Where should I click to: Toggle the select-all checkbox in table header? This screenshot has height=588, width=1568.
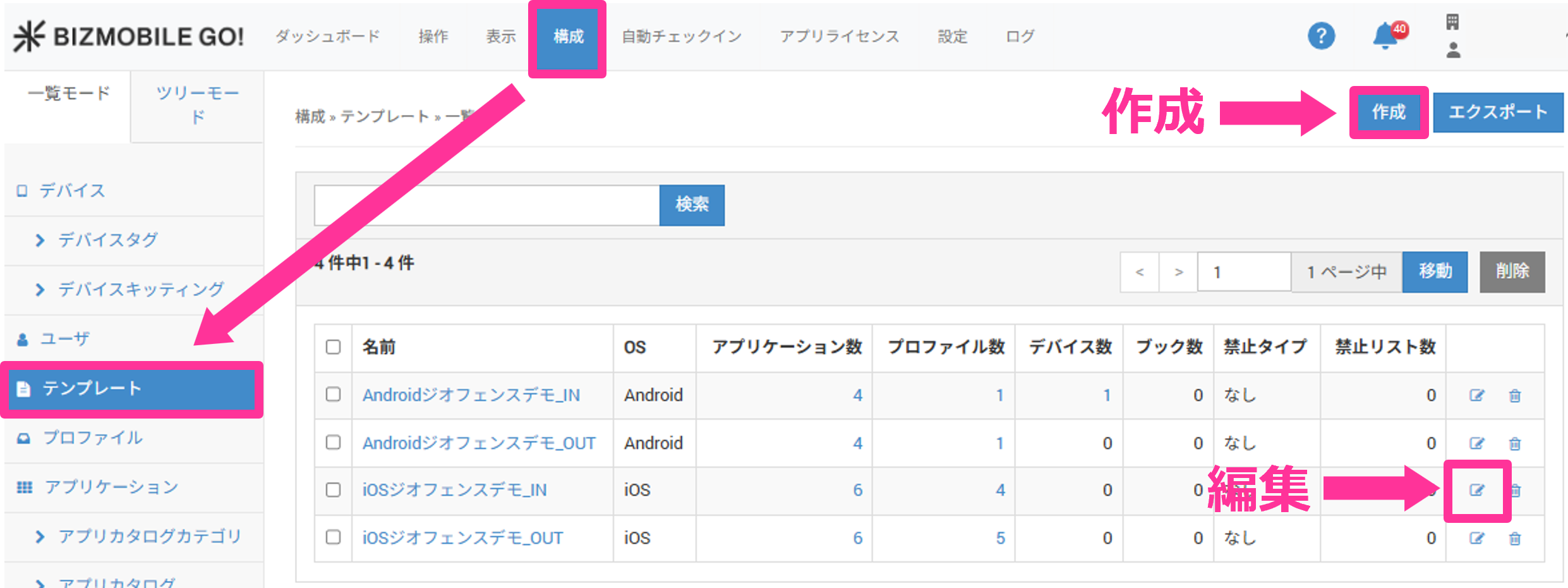coord(333,347)
